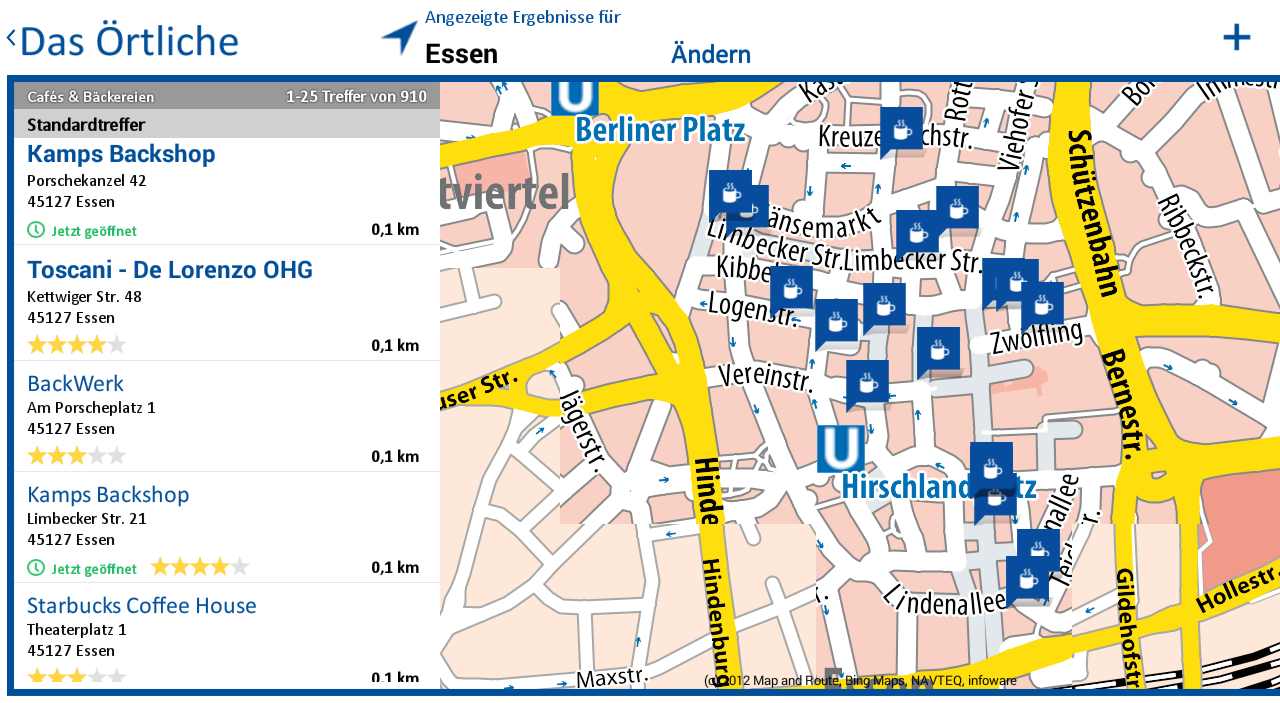Click the back chevron beside Das Örtliche
The image size is (1280, 703).
(9, 36)
